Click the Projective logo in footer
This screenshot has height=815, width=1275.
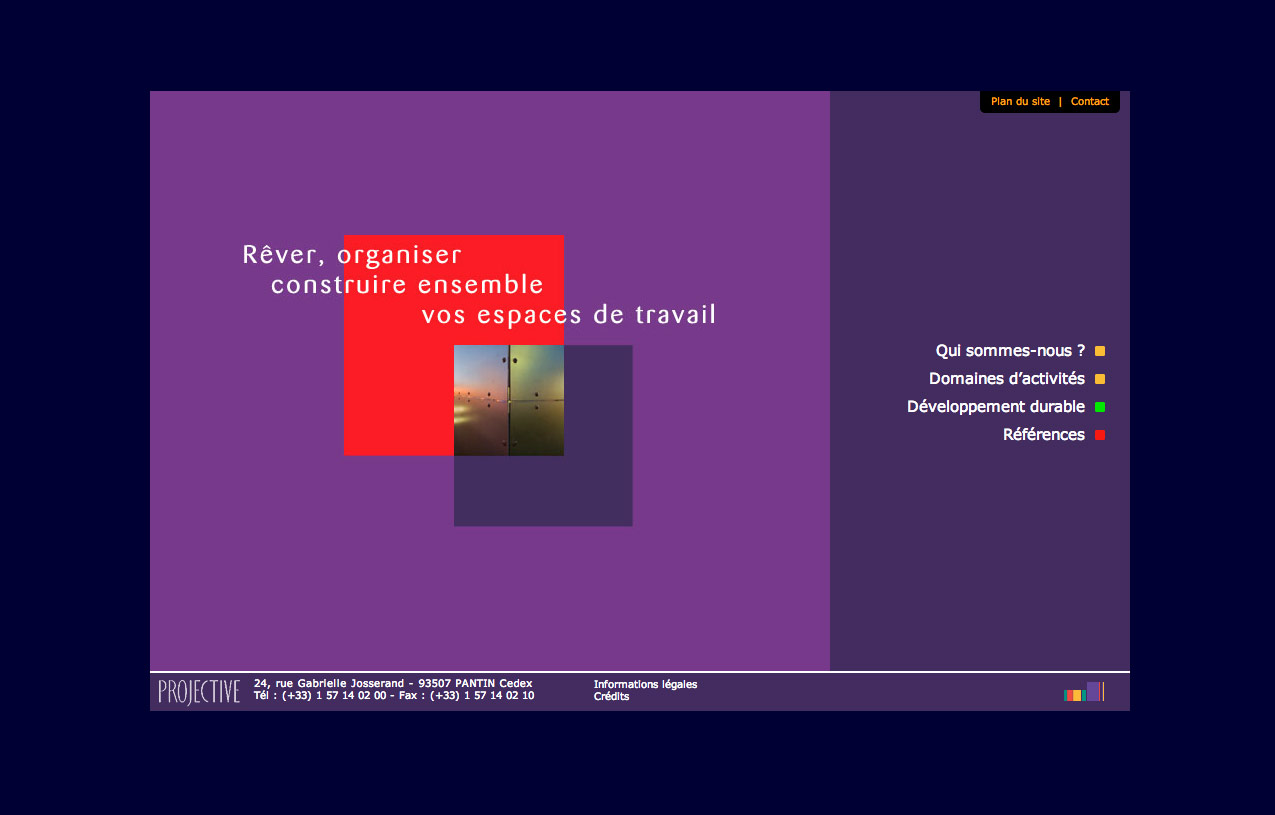click(x=199, y=691)
